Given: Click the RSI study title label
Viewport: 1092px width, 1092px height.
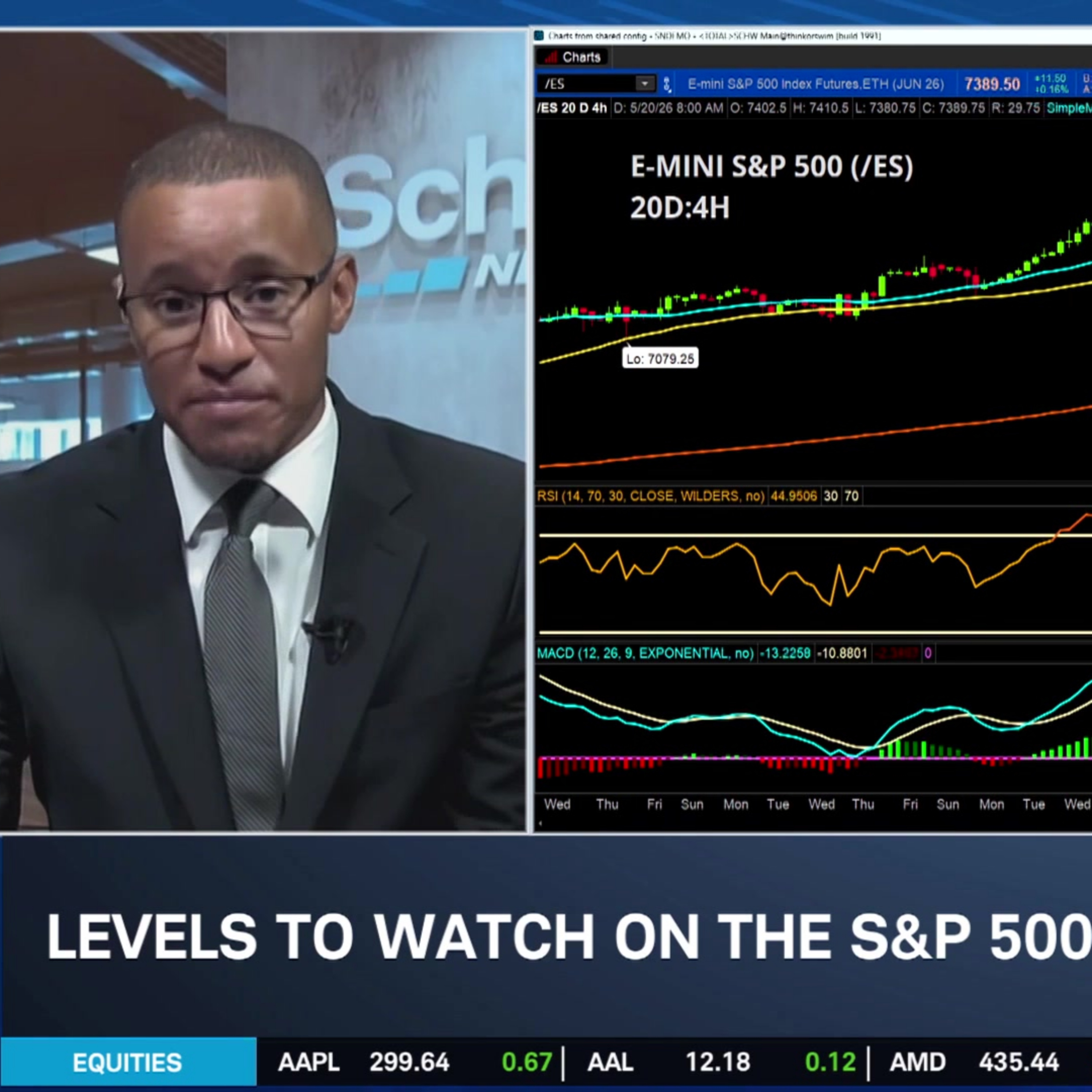Looking at the screenshot, I should [650, 496].
